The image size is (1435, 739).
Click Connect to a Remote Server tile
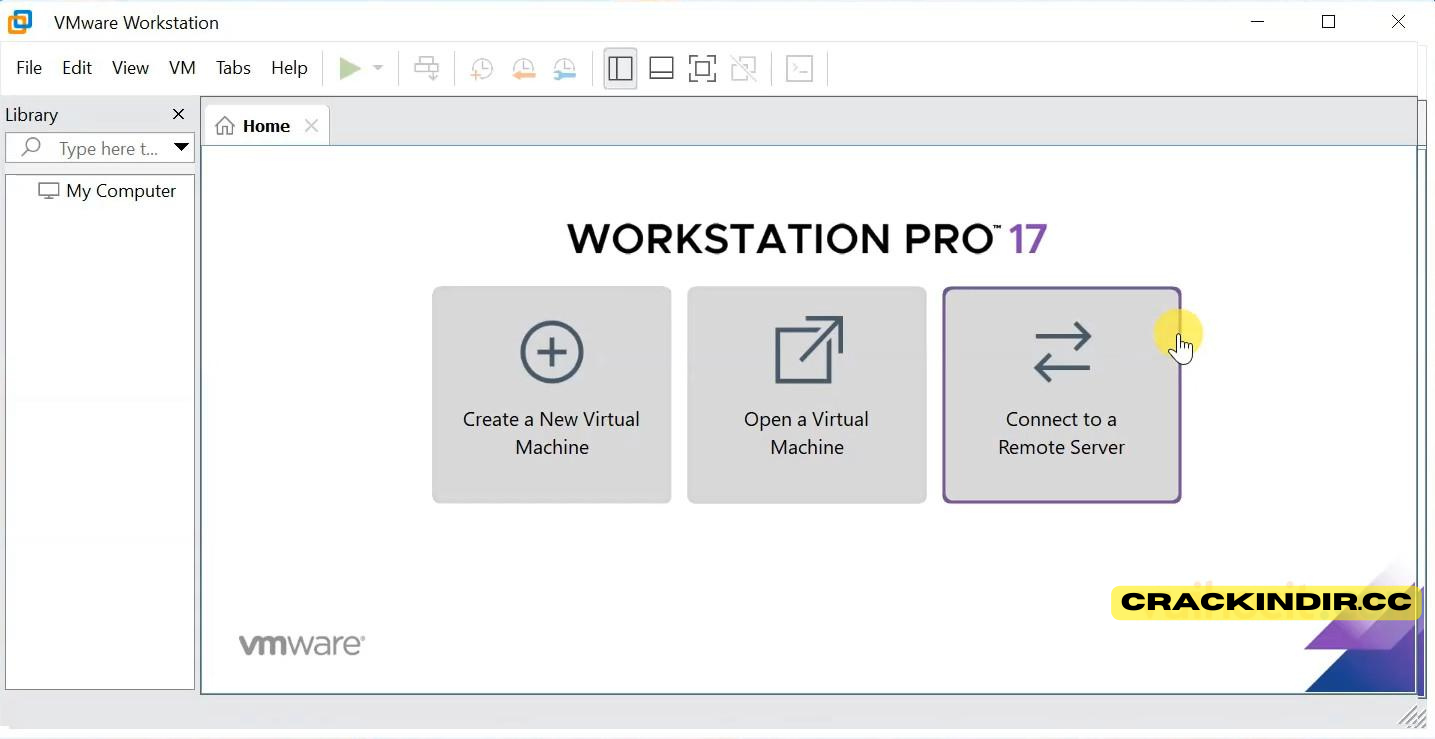pyautogui.click(x=1061, y=395)
